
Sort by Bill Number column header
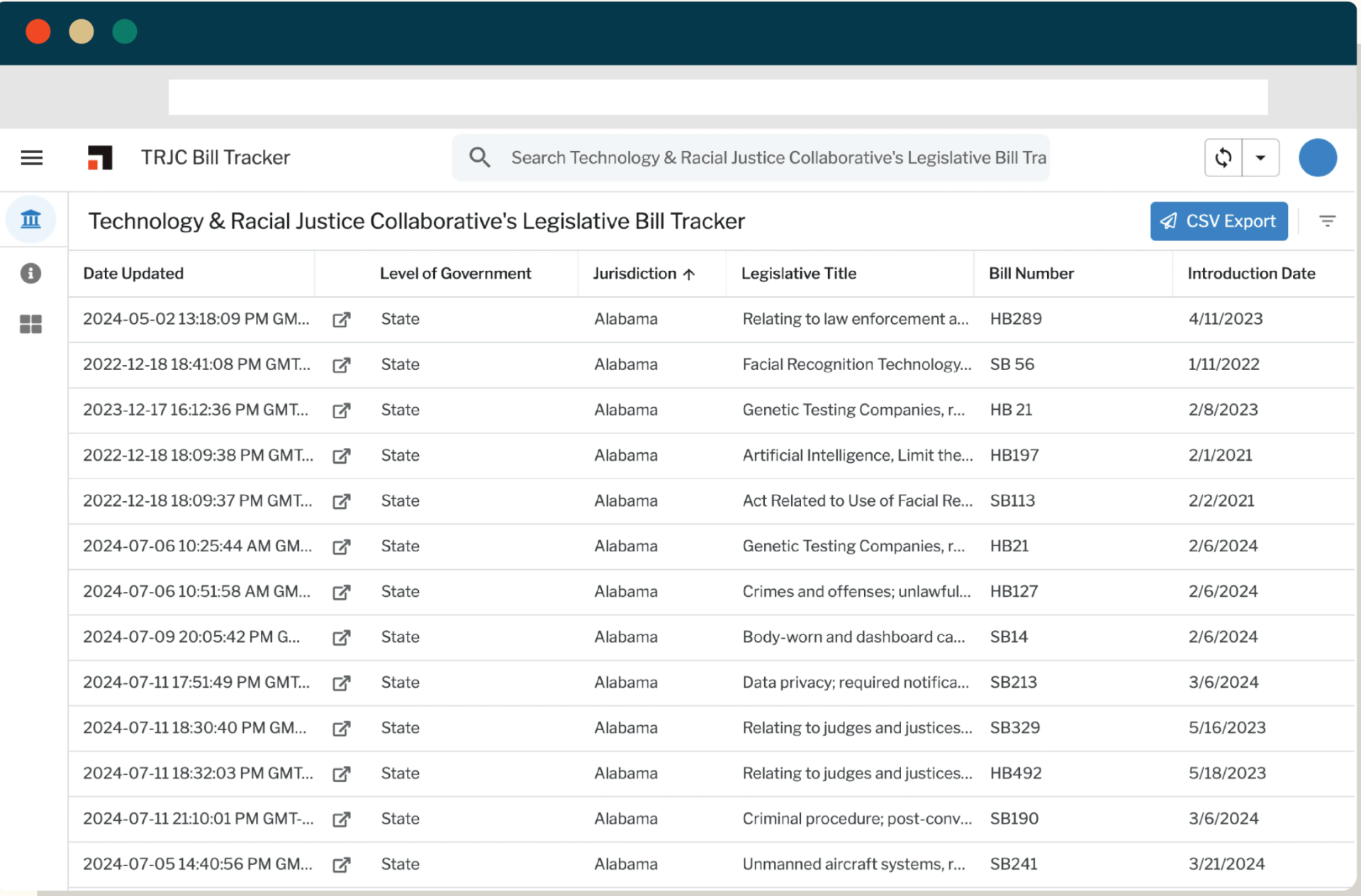pos(1031,274)
